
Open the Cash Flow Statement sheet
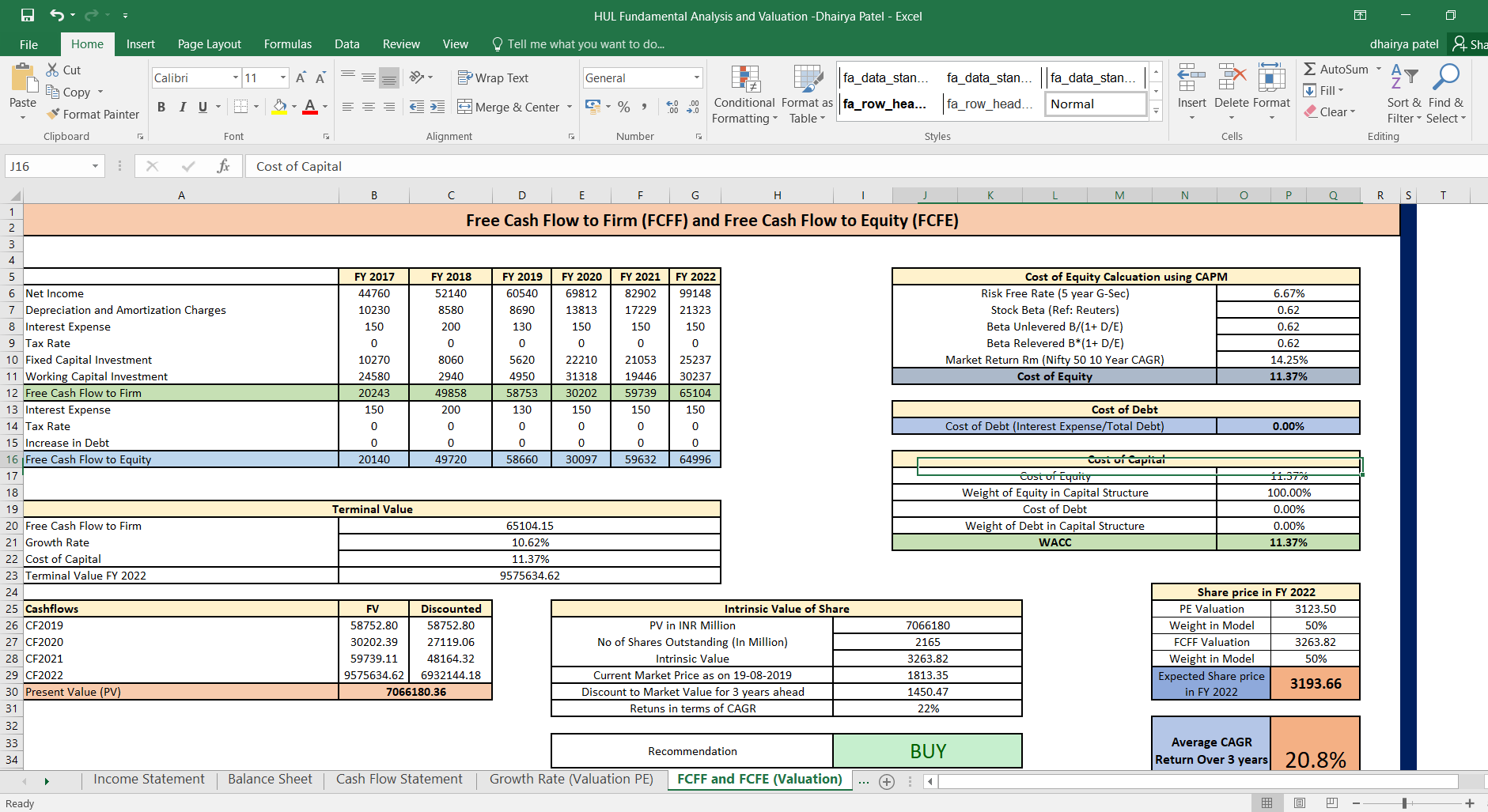point(399,780)
